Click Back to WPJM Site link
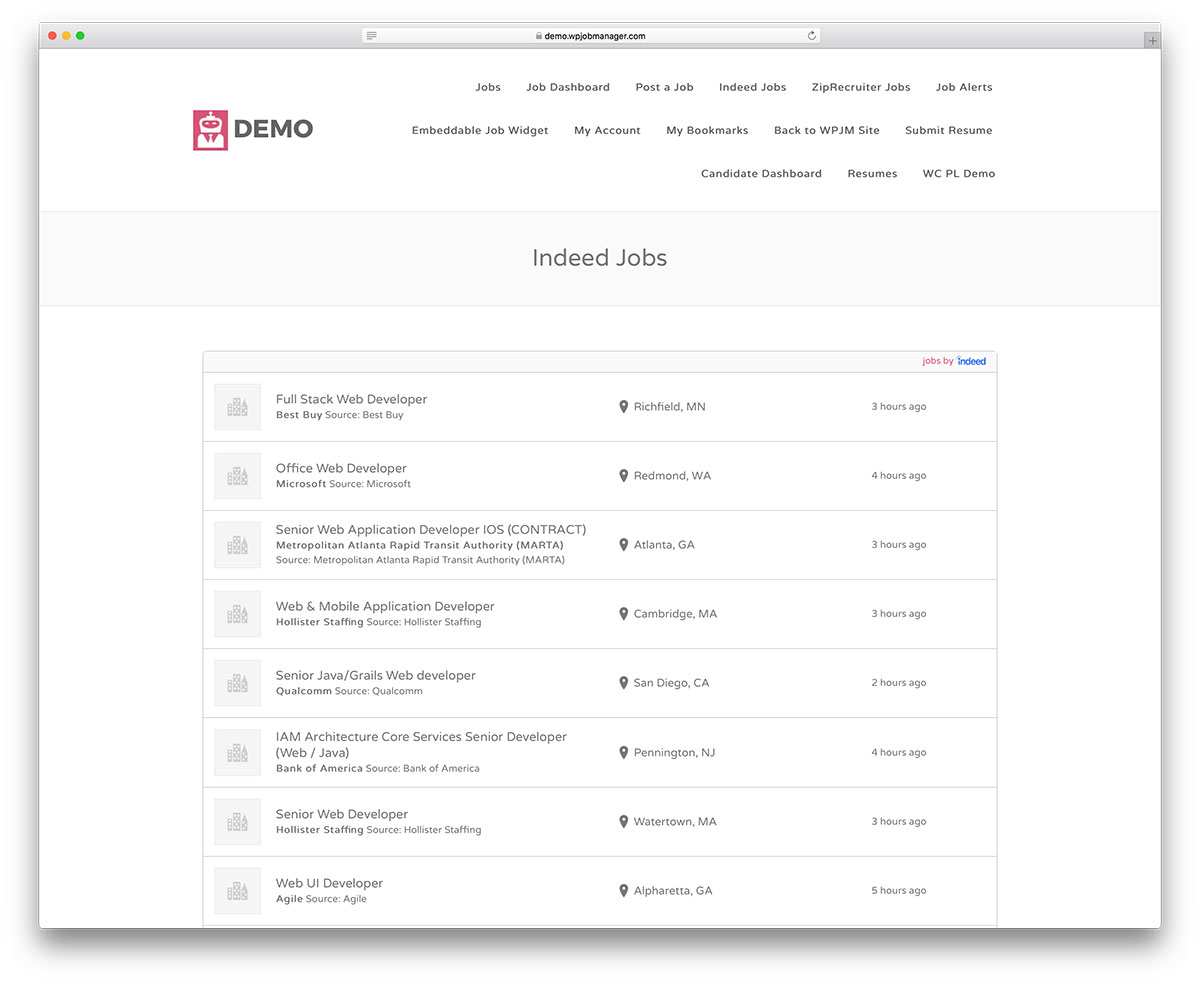Screen dimensions: 1200x984 [827, 130]
